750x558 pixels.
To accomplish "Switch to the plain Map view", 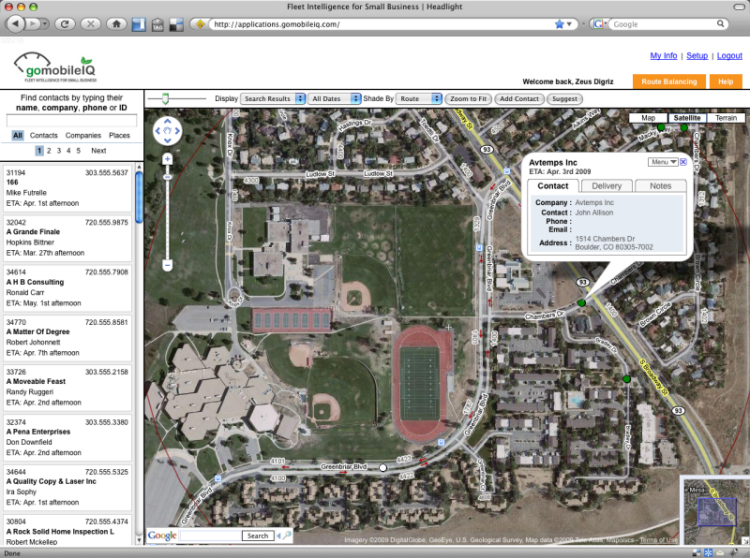I will (648, 118).
